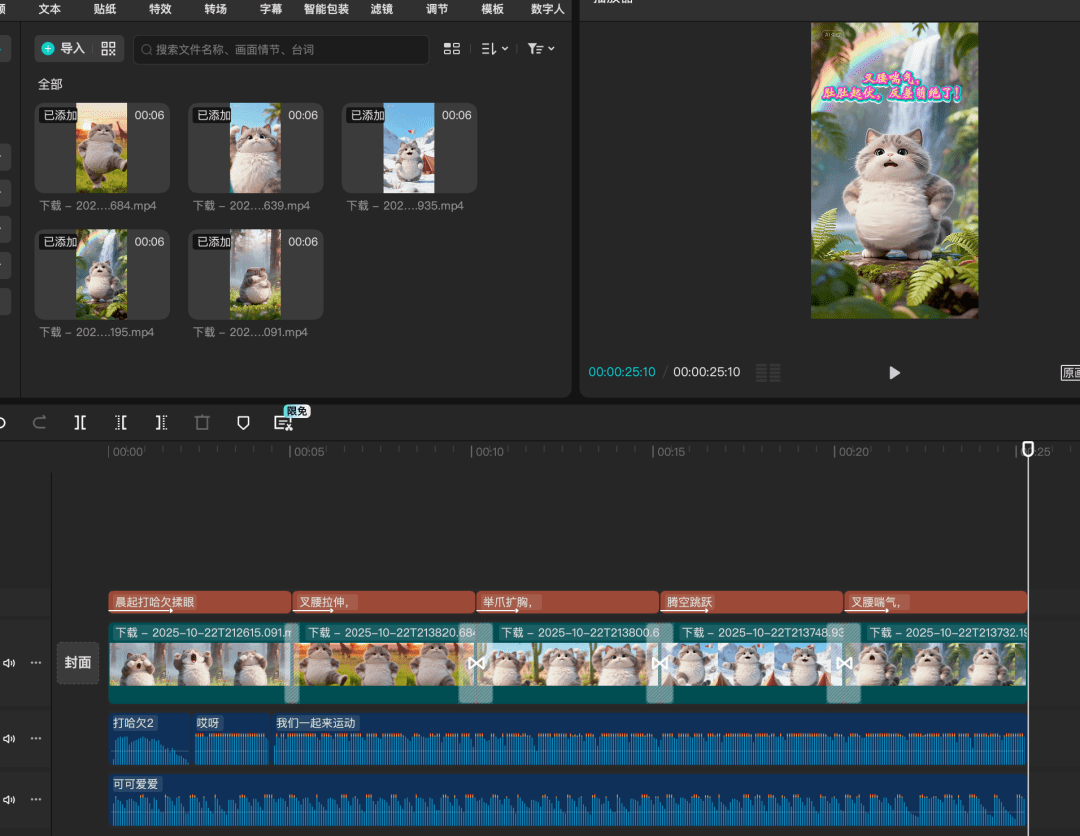Mute the 打哈欠2 audio track
1080x836 pixels.
(x=10, y=738)
